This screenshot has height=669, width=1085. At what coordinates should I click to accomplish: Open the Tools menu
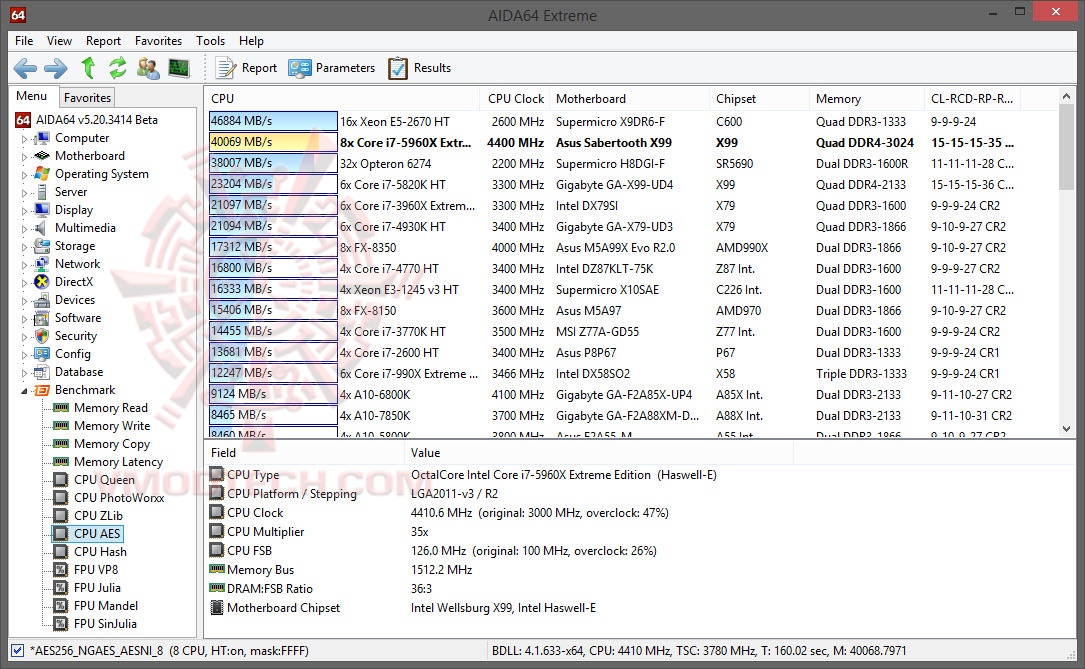point(210,41)
